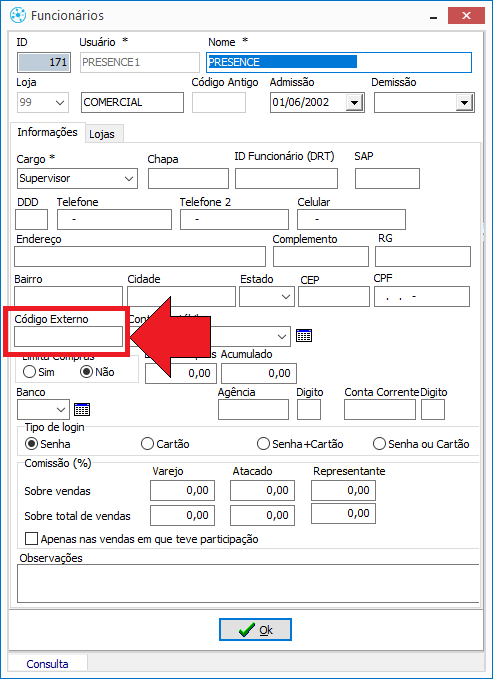This screenshot has width=493, height=679.
Task: Click the DDD input field
Action: 32,220
